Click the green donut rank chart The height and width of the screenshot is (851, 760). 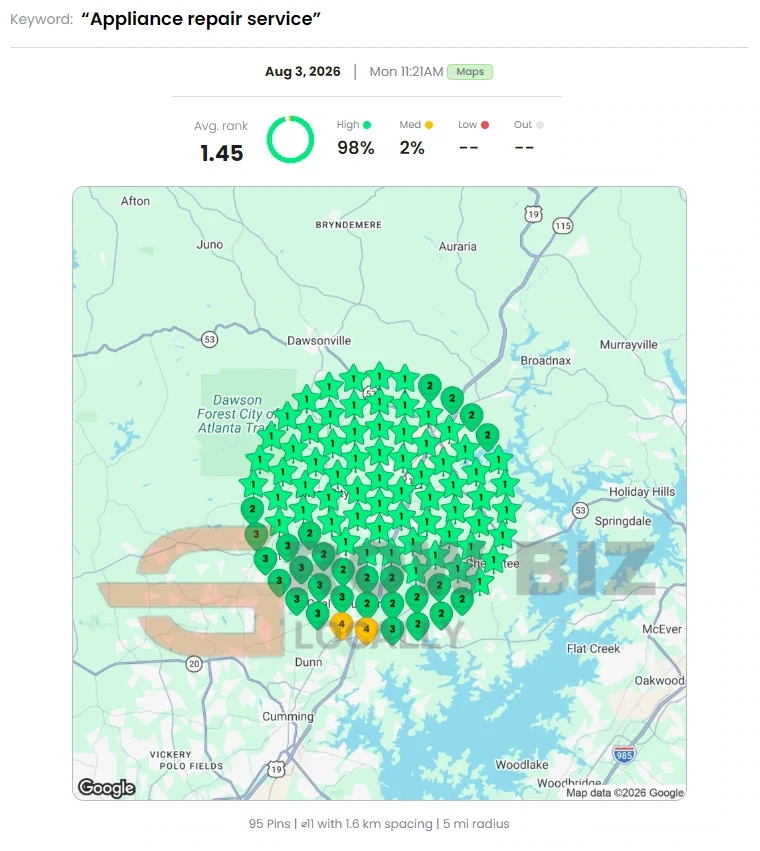click(x=290, y=139)
